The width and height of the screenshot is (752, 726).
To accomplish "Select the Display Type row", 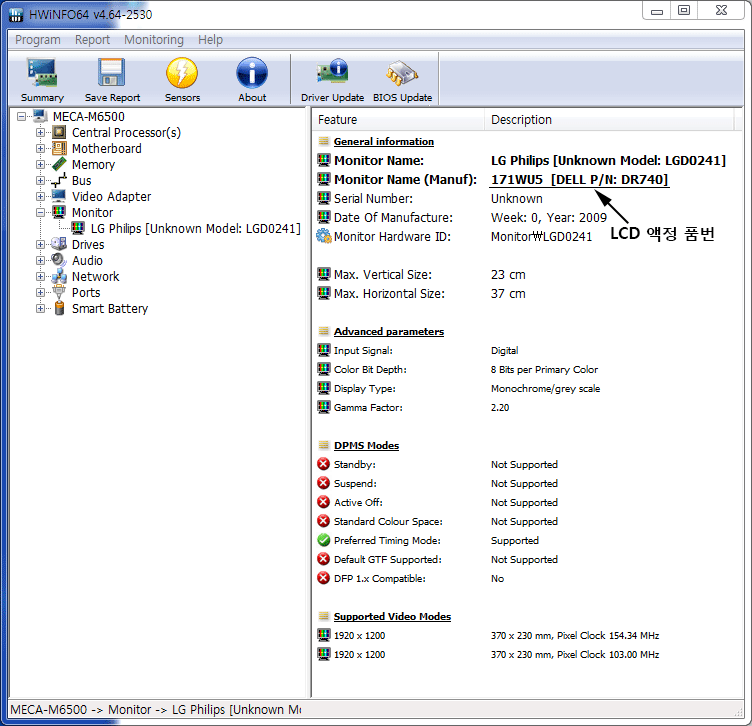I will tap(526, 388).
